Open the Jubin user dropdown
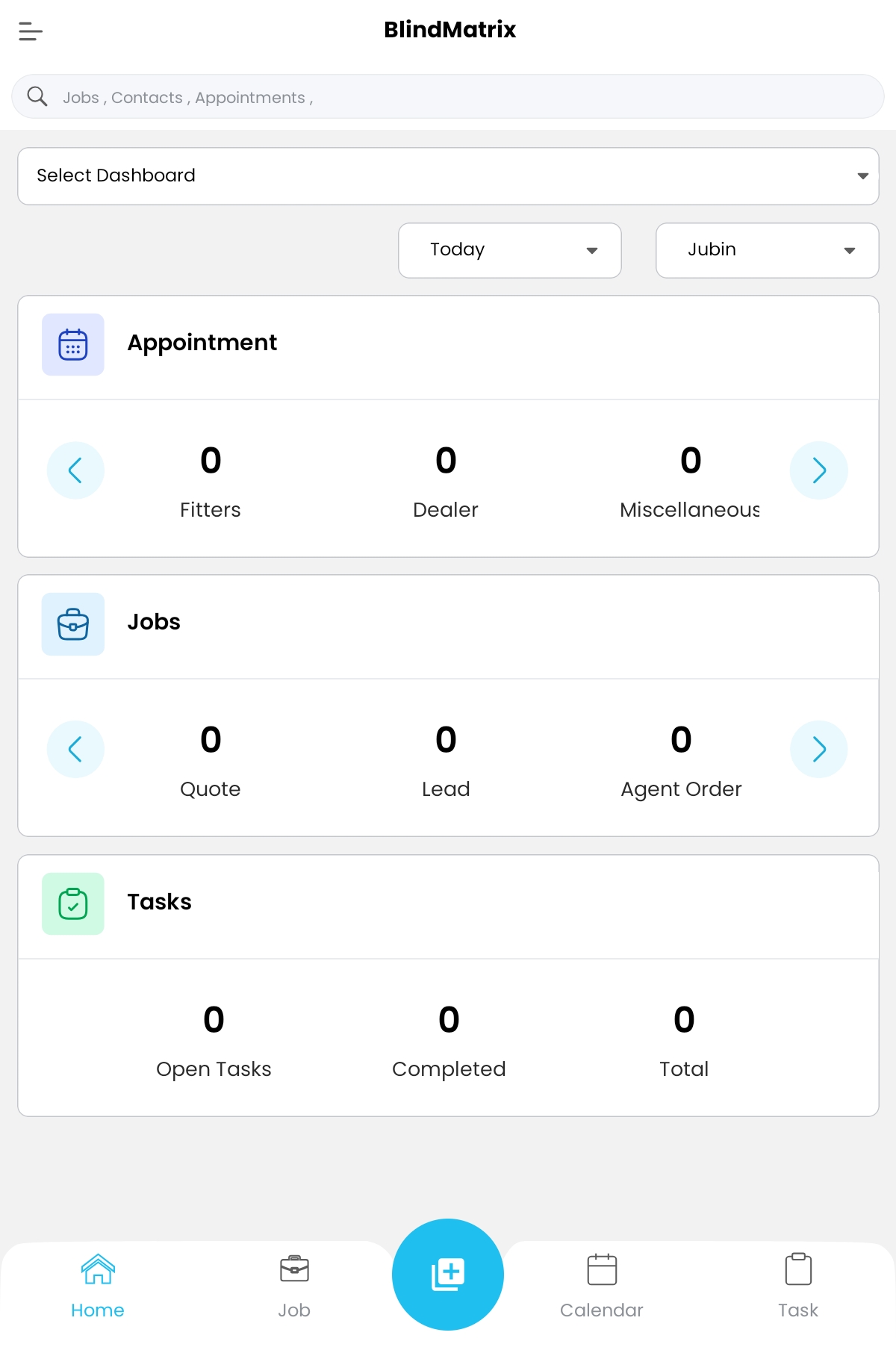 point(768,250)
